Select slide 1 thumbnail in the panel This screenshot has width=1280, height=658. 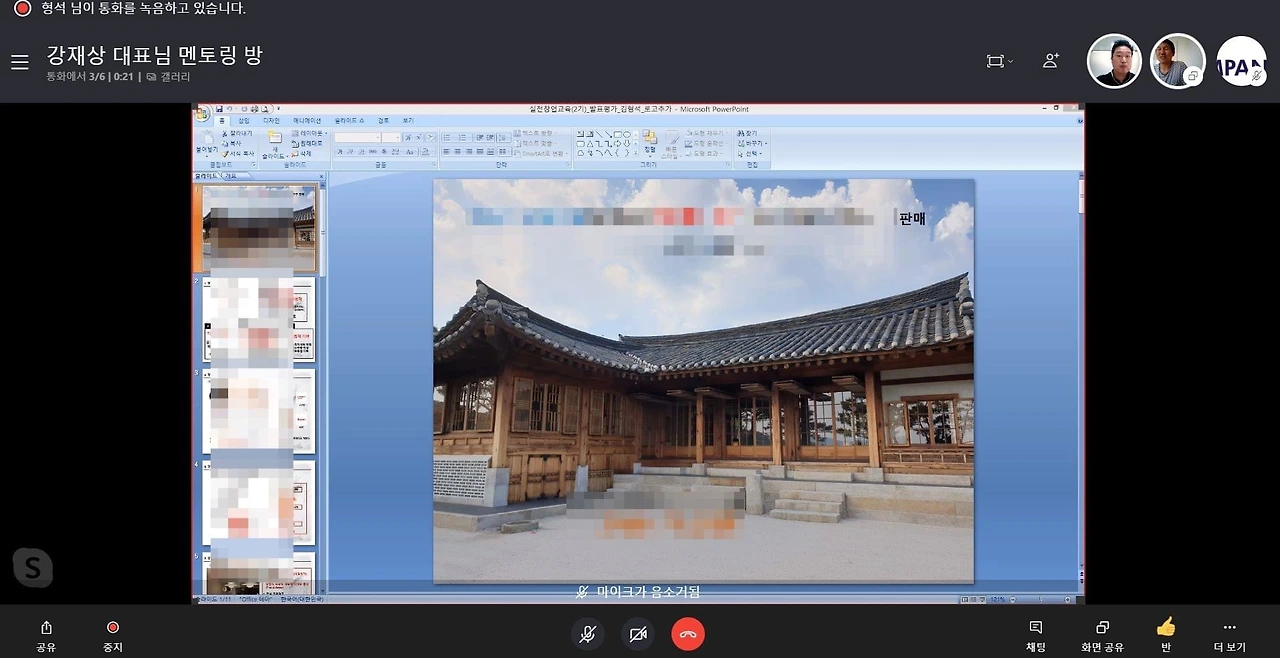259,228
